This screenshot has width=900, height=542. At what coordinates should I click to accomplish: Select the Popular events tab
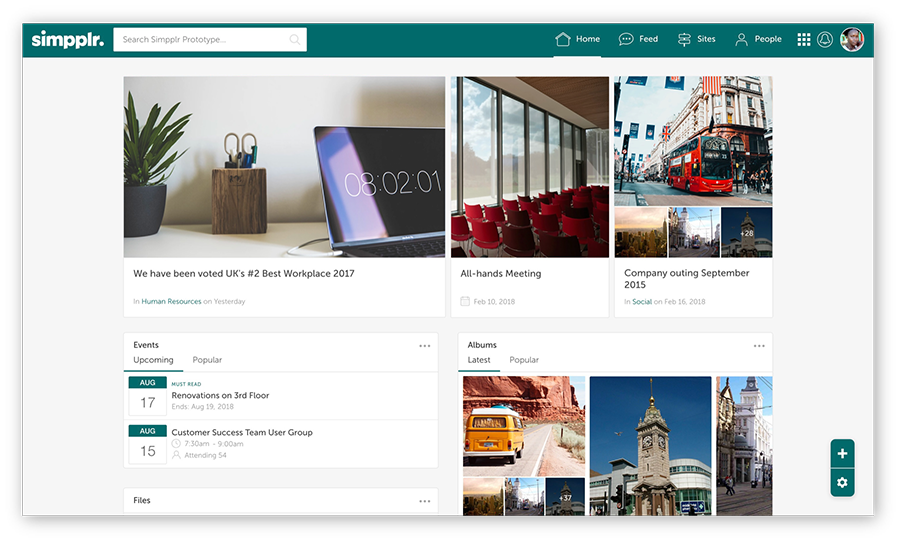(x=207, y=360)
